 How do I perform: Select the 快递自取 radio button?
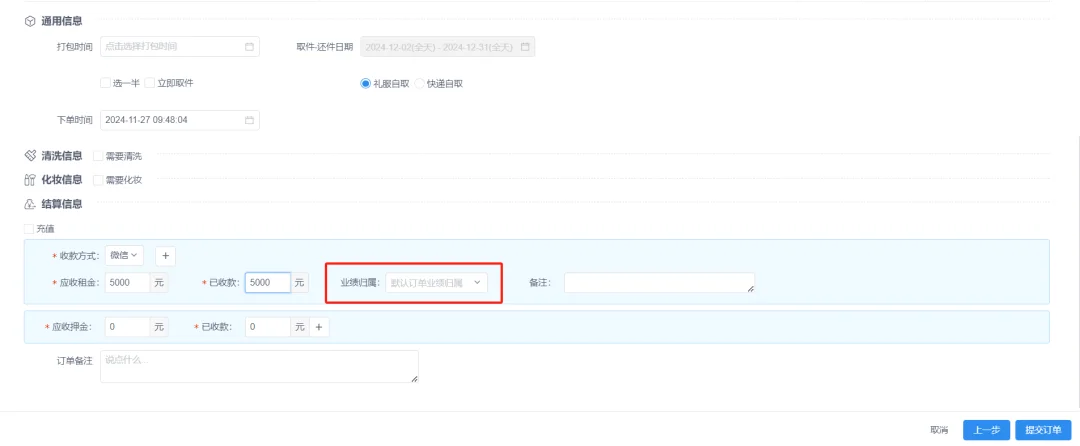coord(420,84)
